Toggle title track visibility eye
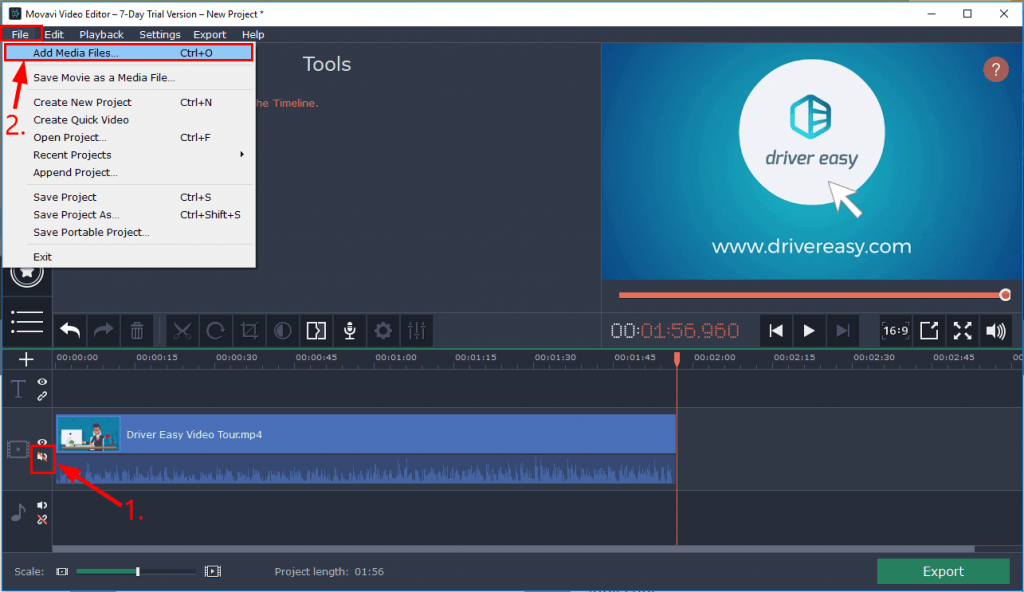Viewport: 1024px width, 592px height. pyautogui.click(x=42, y=382)
